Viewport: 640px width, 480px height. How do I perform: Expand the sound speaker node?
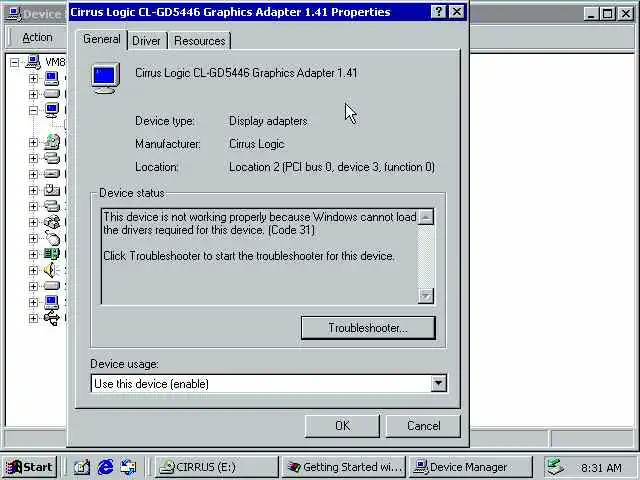tap(33, 270)
